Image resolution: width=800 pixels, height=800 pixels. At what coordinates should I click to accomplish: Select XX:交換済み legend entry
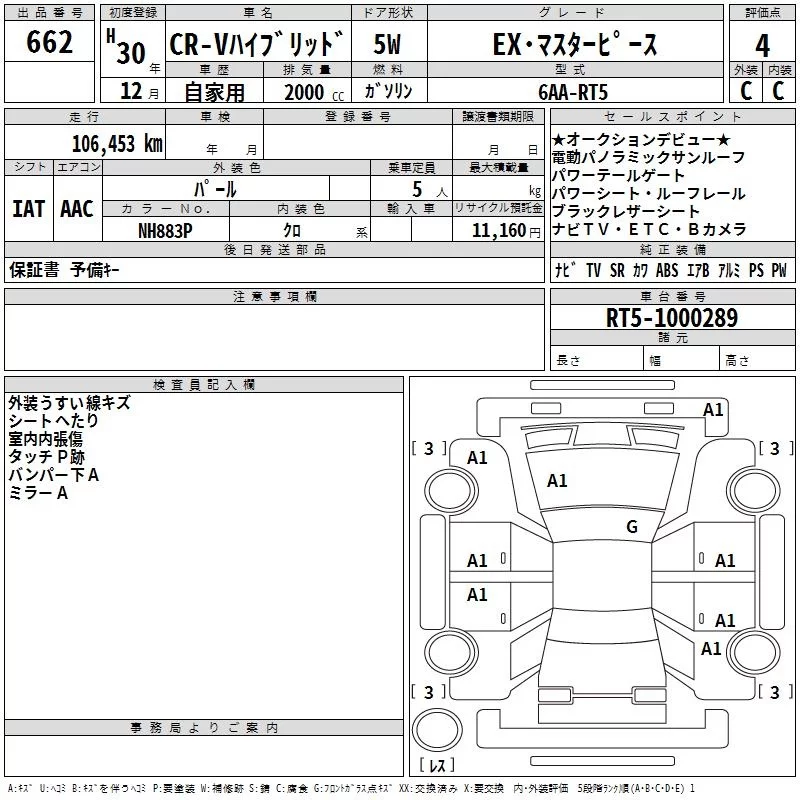tap(428, 788)
